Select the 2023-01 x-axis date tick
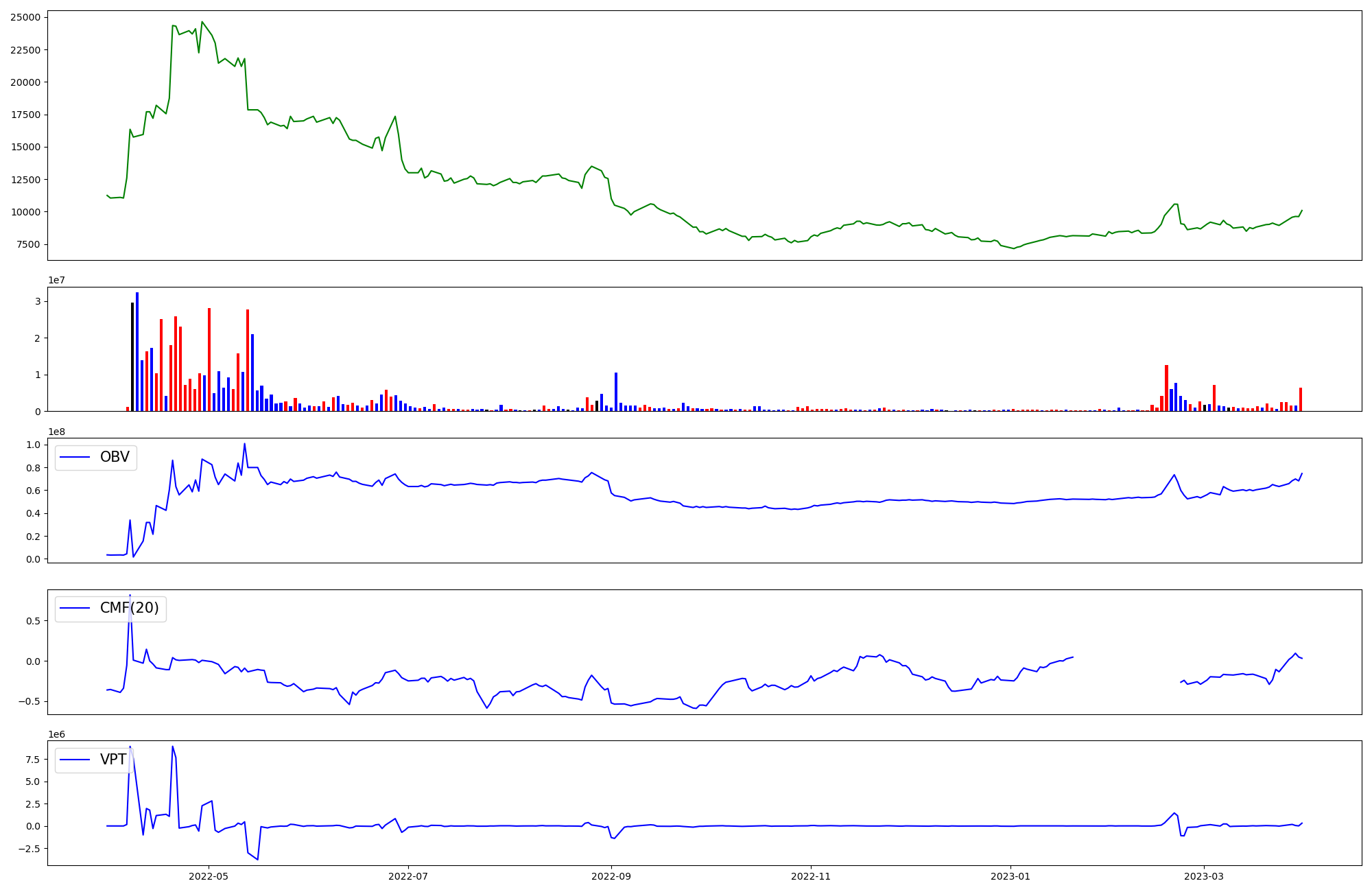Screen dimensions: 1372x892 pos(1010,876)
